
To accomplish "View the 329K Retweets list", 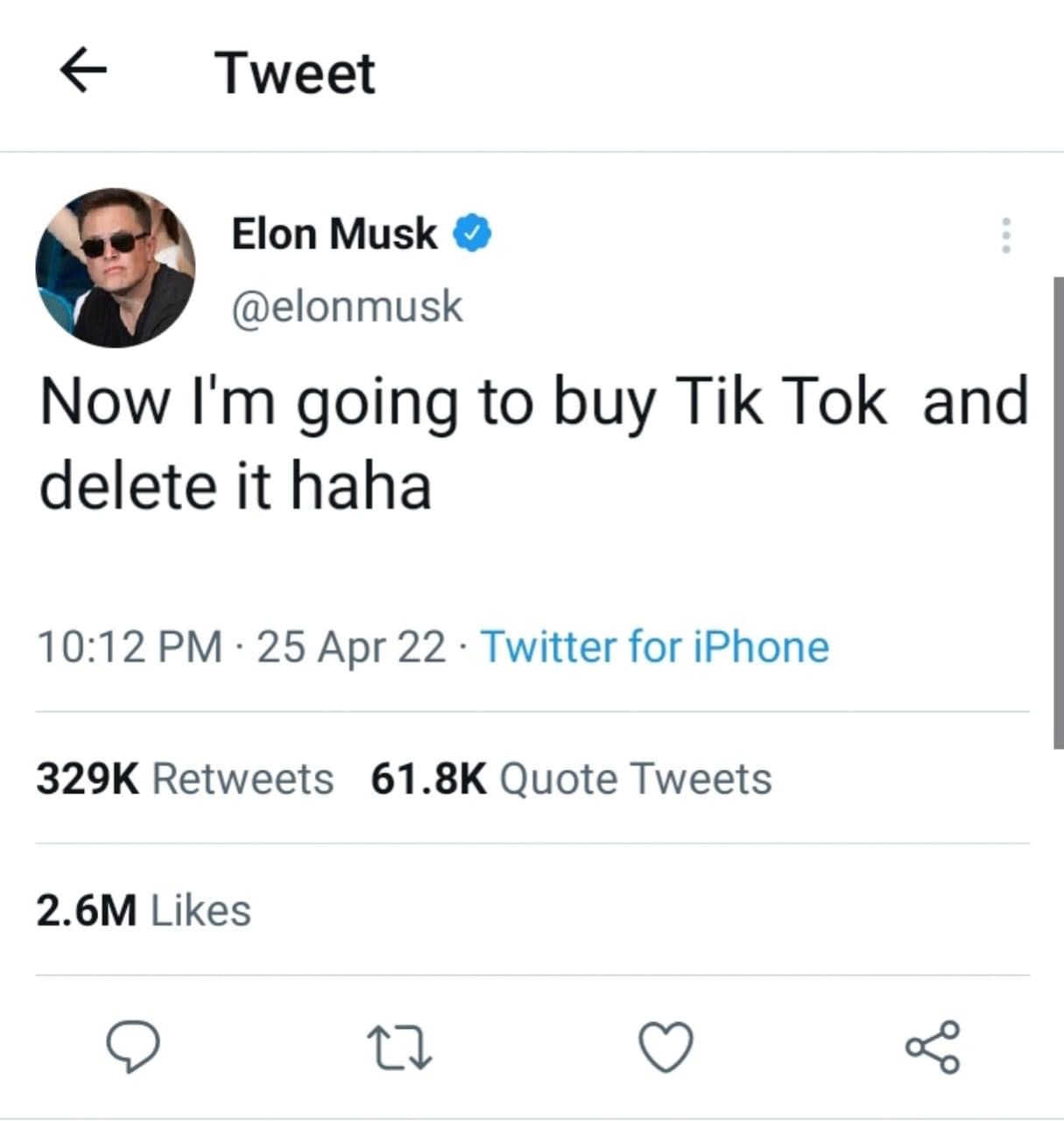I will pos(185,779).
